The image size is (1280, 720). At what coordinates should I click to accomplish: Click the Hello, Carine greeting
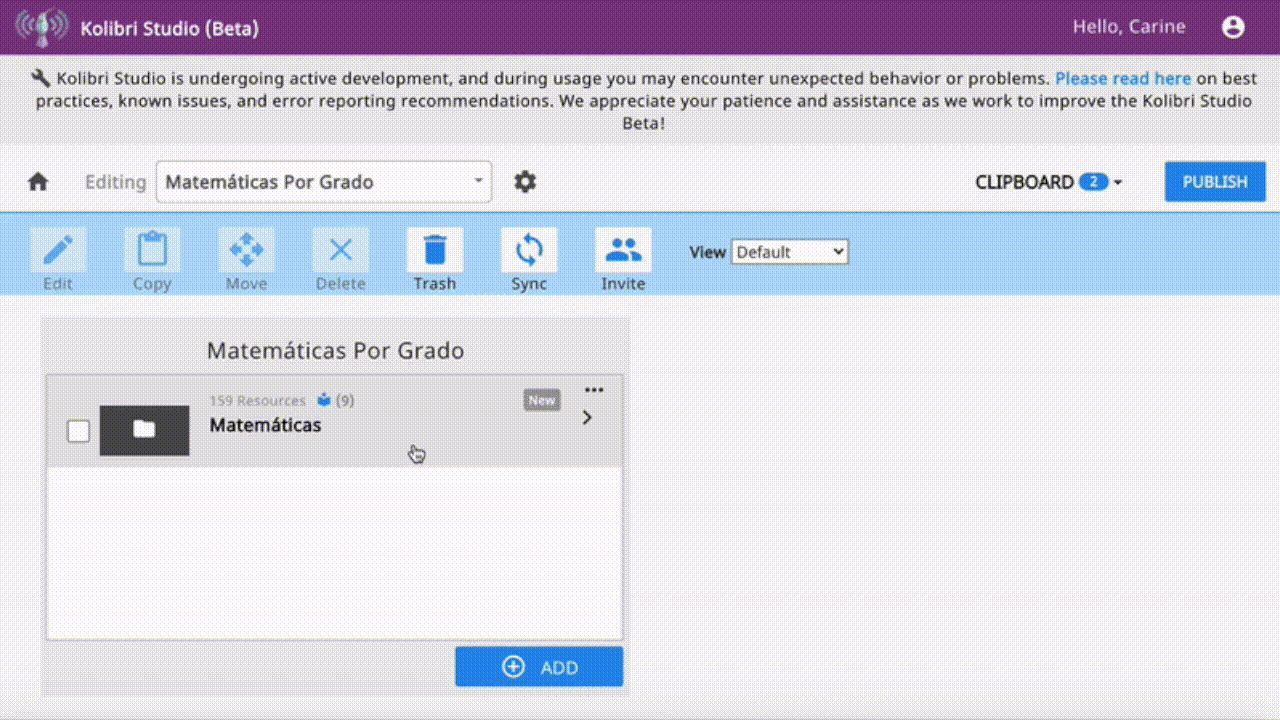click(x=1129, y=27)
